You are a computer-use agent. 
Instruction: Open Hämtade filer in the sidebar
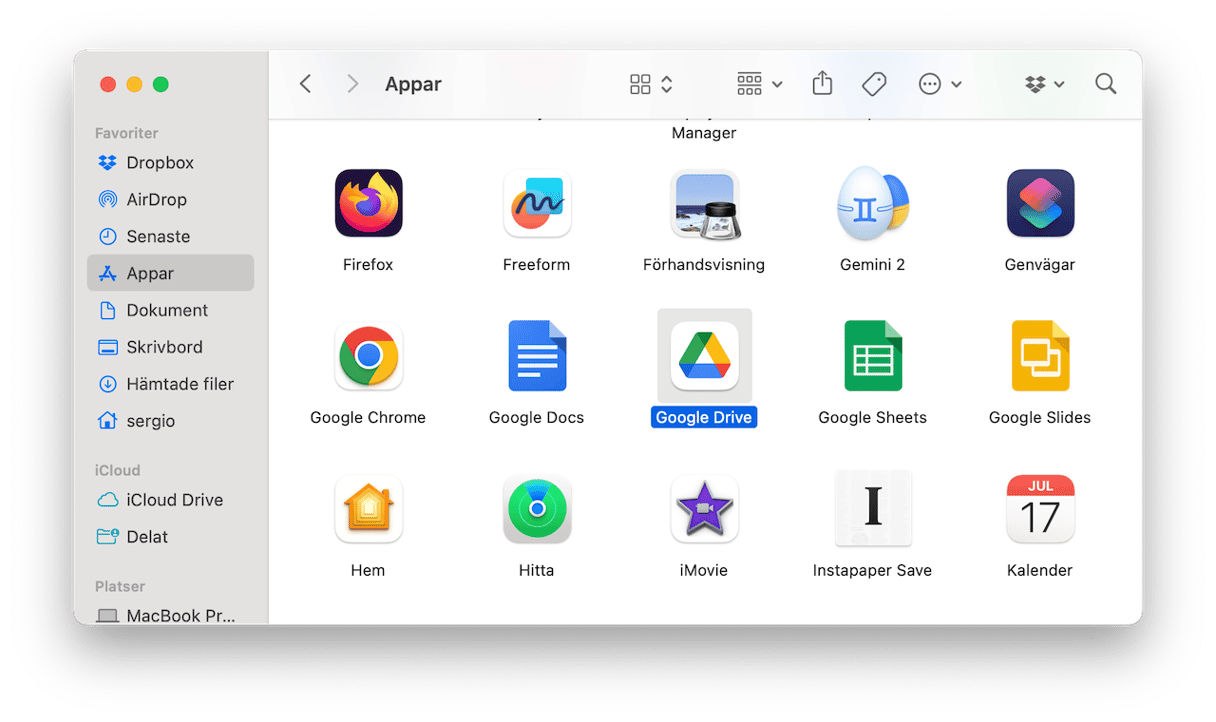pyautogui.click(x=170, y=384)
